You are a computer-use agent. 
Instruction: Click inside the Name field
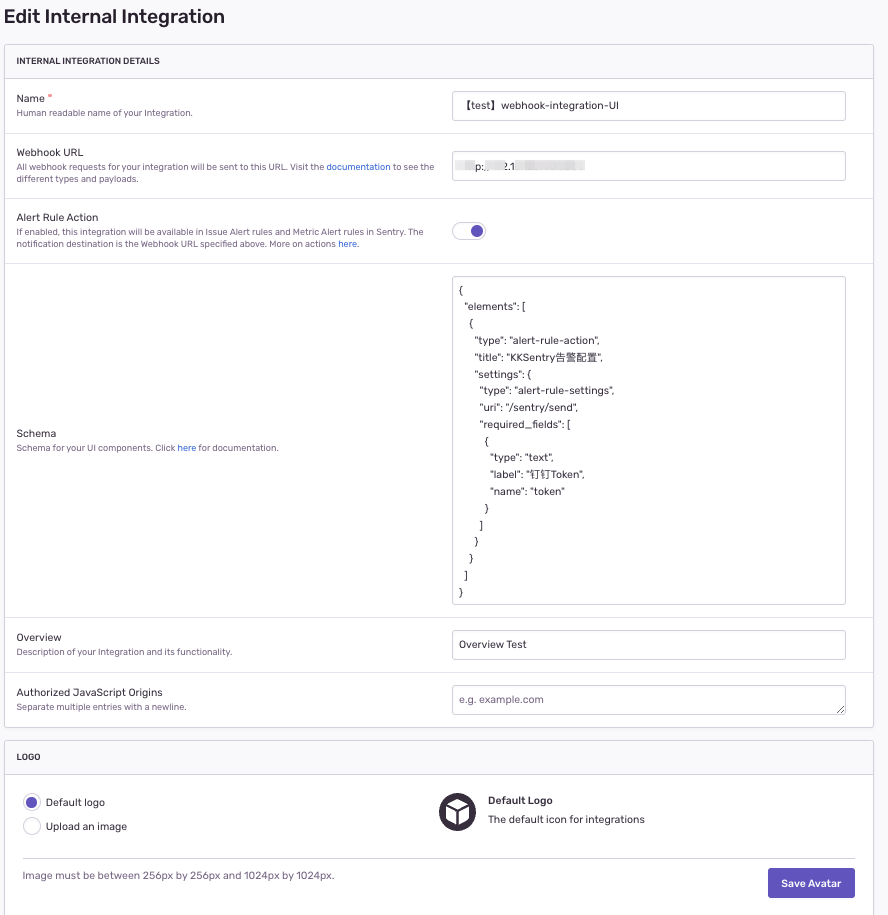648,105
